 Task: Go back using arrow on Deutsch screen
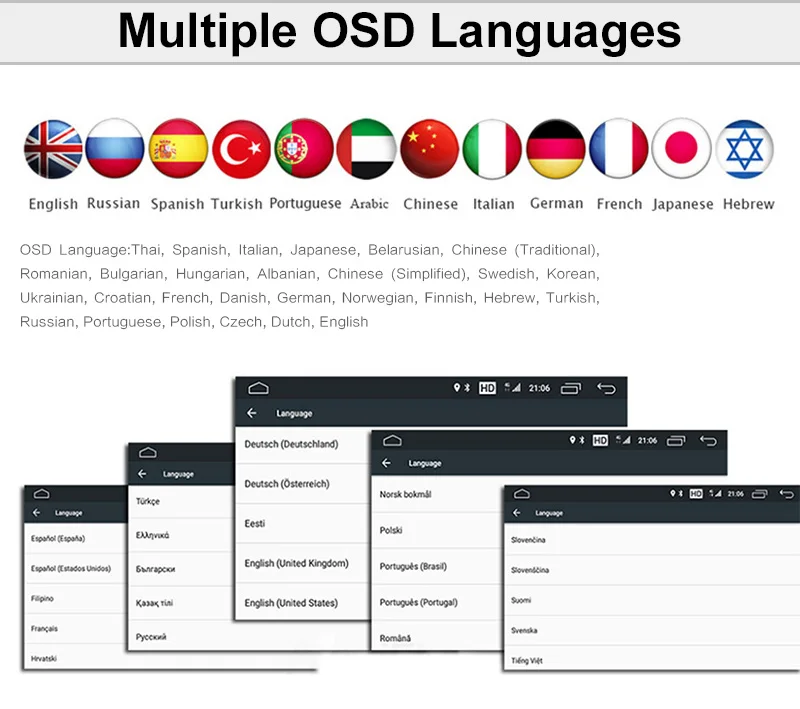pos(252,413)
